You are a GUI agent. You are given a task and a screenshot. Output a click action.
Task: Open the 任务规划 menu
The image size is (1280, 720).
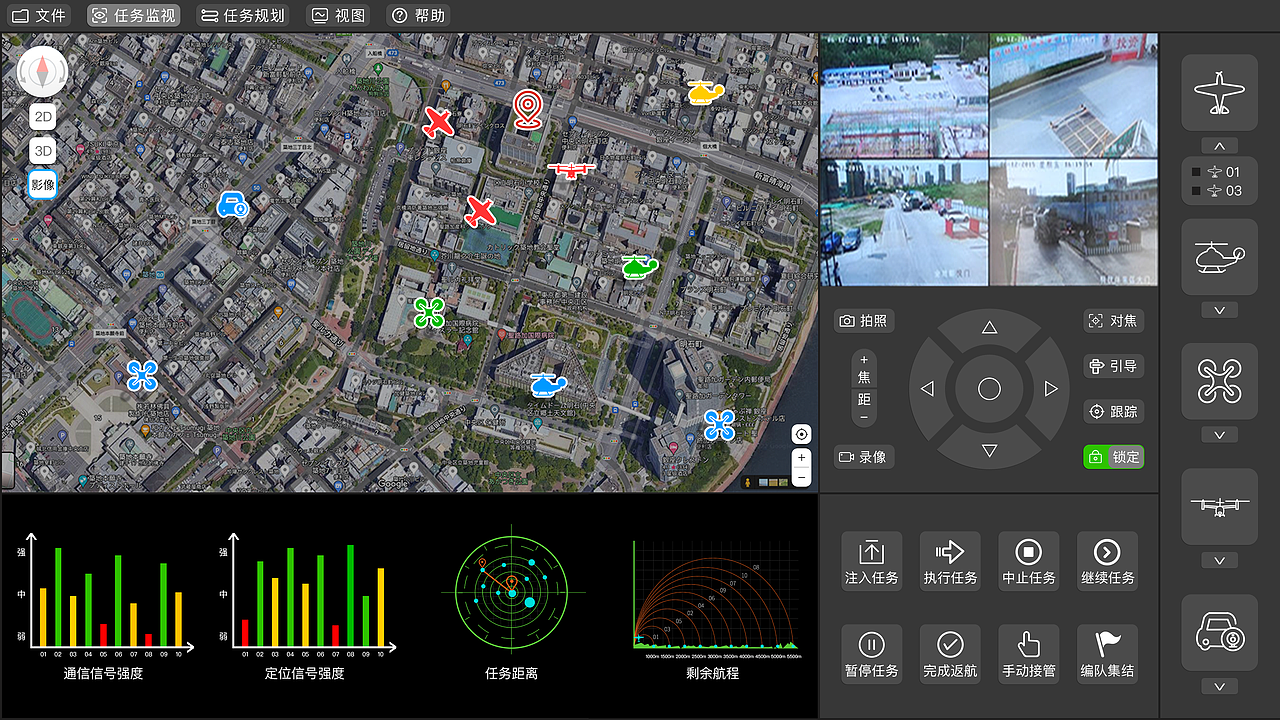pos(243,15)
